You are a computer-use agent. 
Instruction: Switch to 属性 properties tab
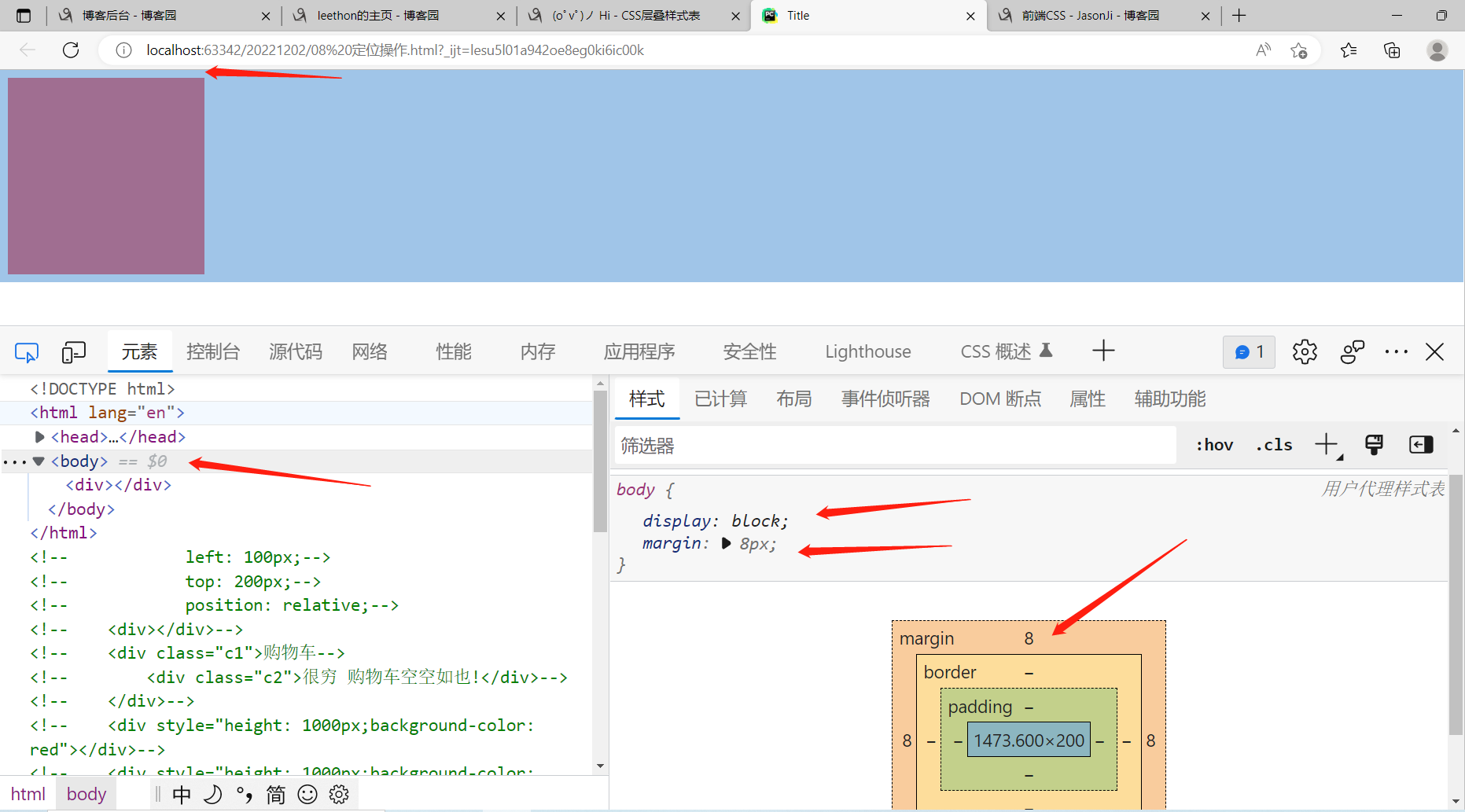1088,399
